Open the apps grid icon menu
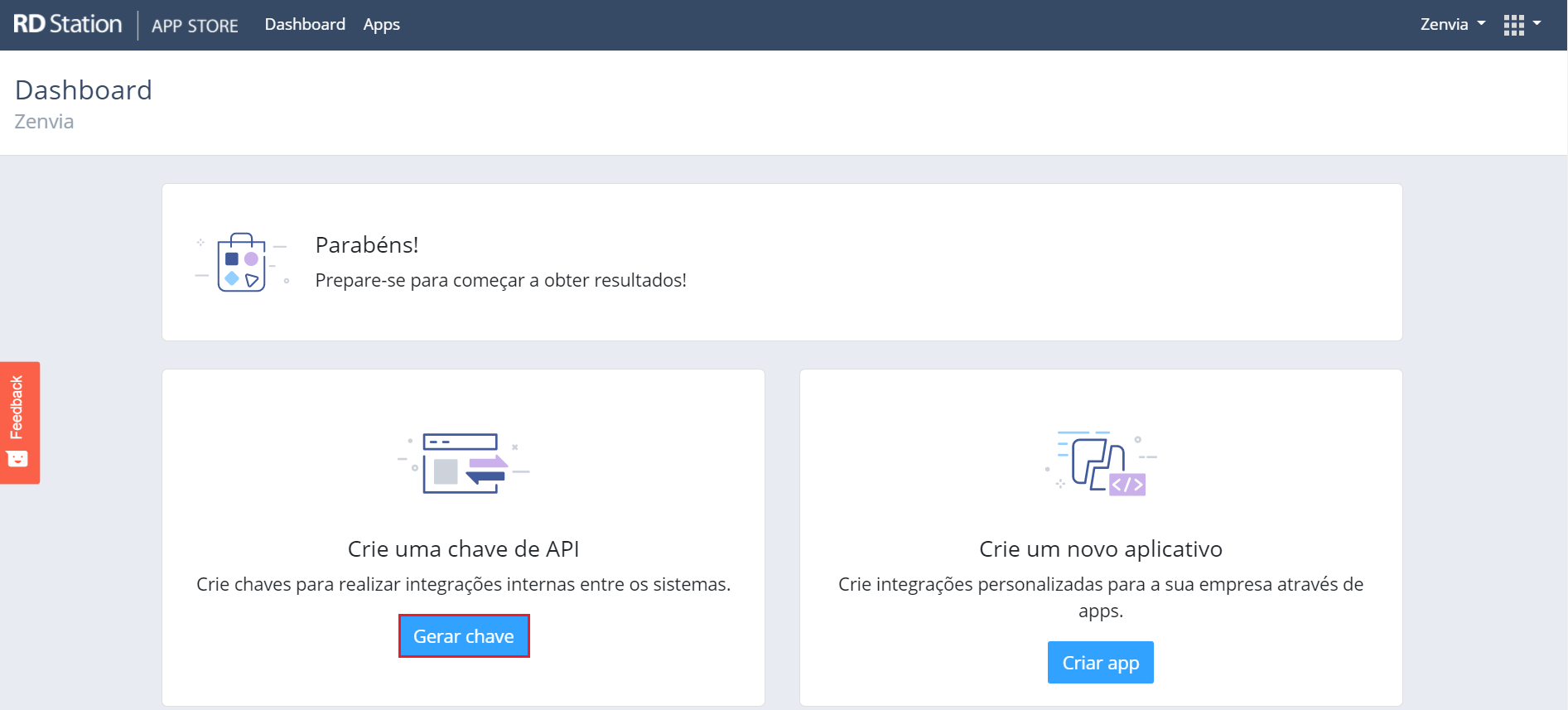 click(x=1513, y=25)
